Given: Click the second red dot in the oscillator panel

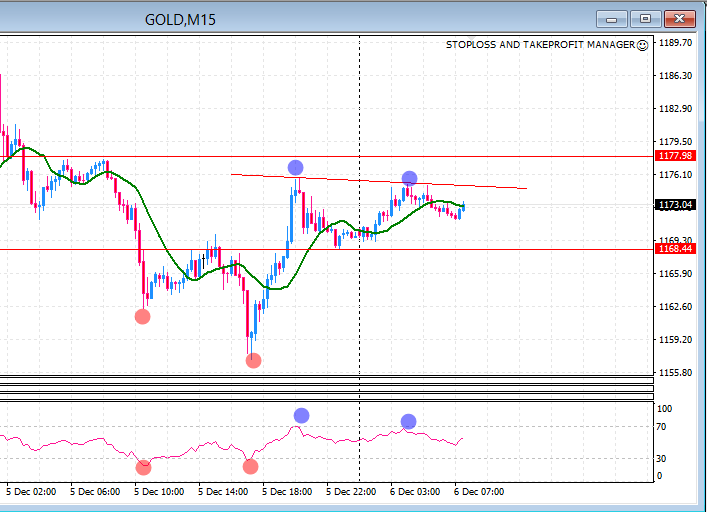Looking at the screenshot, I should tap(250, 466).
